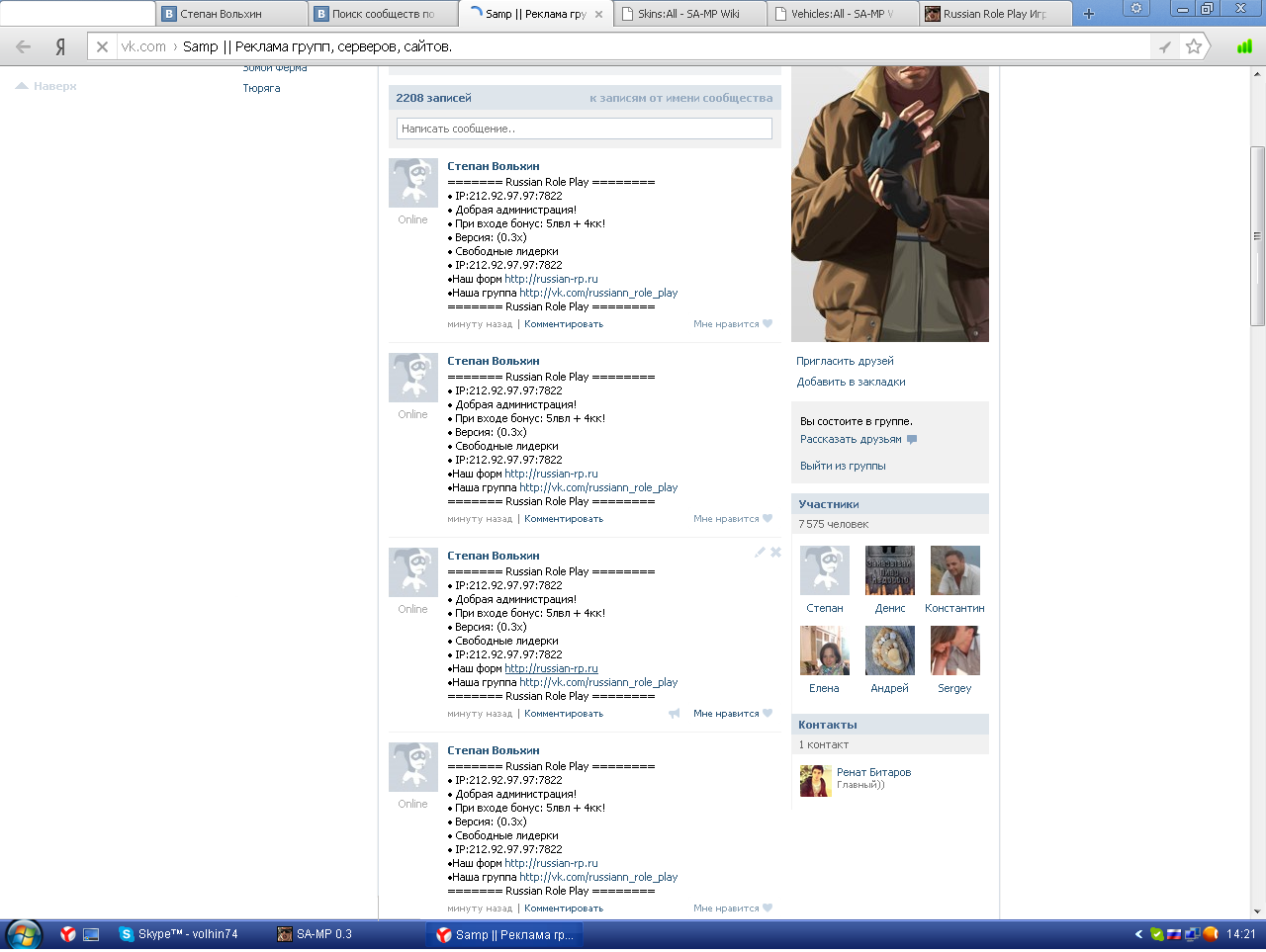Image resolution: width=1266 pixels, height=952 pixels.
Task: Open member Елена's avatar thumbnail
Action: [x=825, y=650]
